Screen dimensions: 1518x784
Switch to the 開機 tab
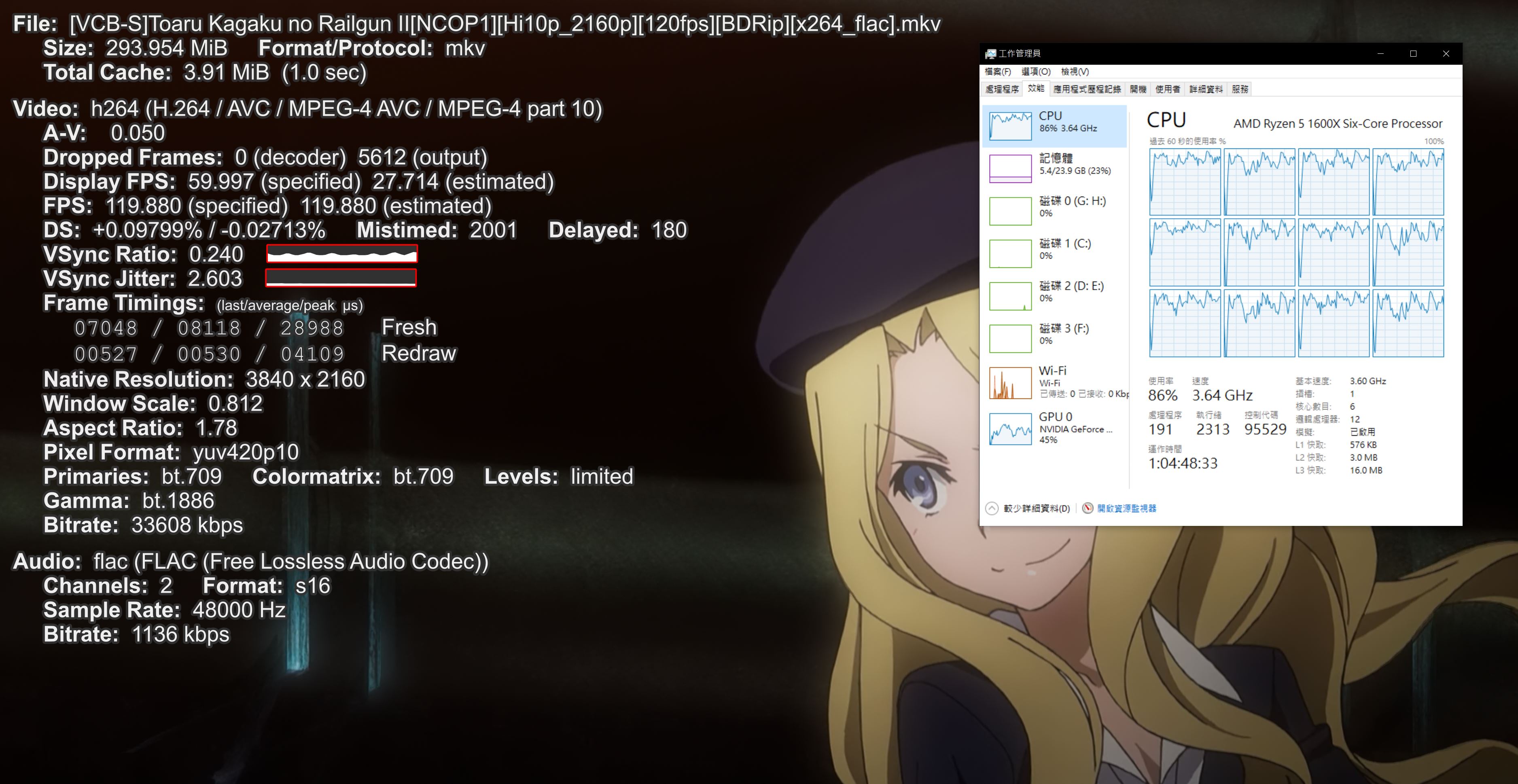point(1138,89)
